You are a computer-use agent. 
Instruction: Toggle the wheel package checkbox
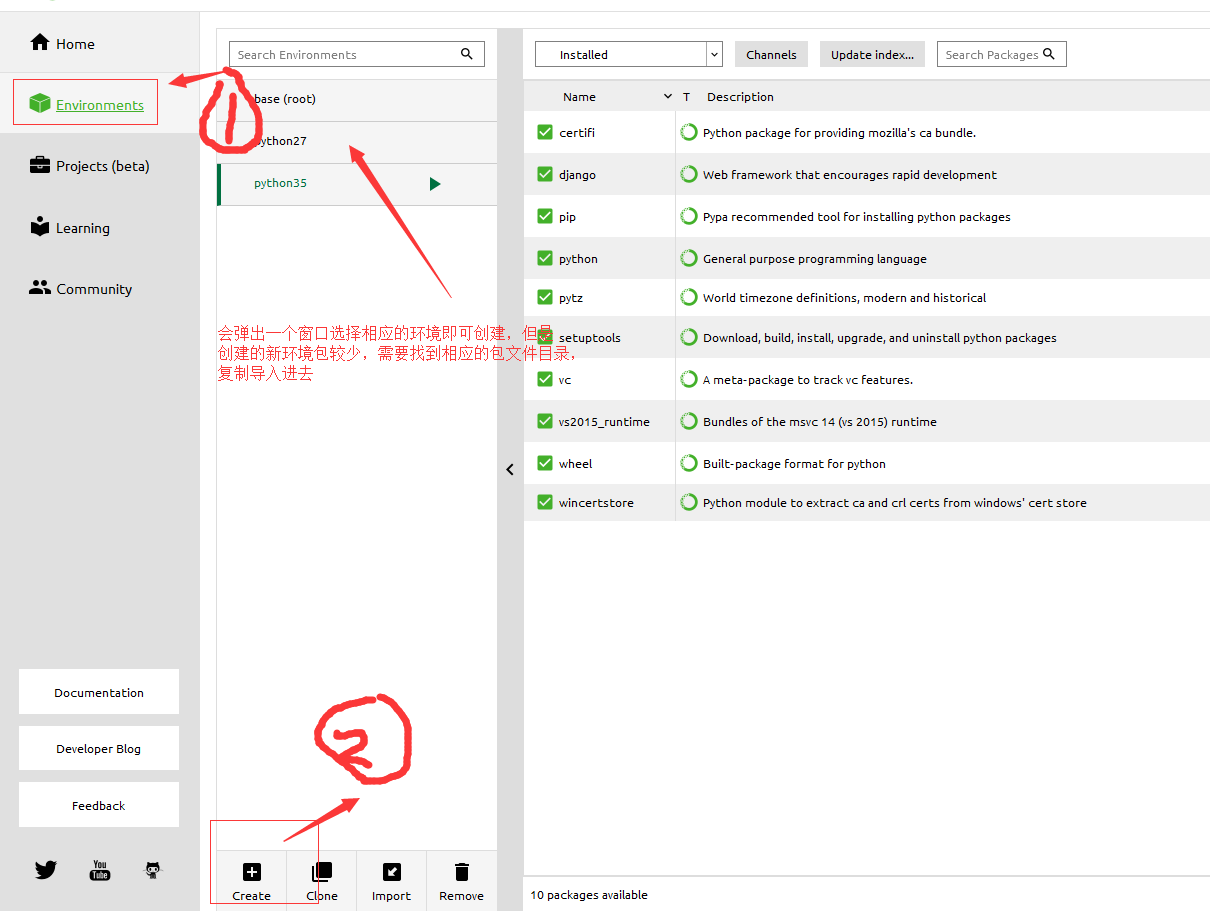[545, 463]
